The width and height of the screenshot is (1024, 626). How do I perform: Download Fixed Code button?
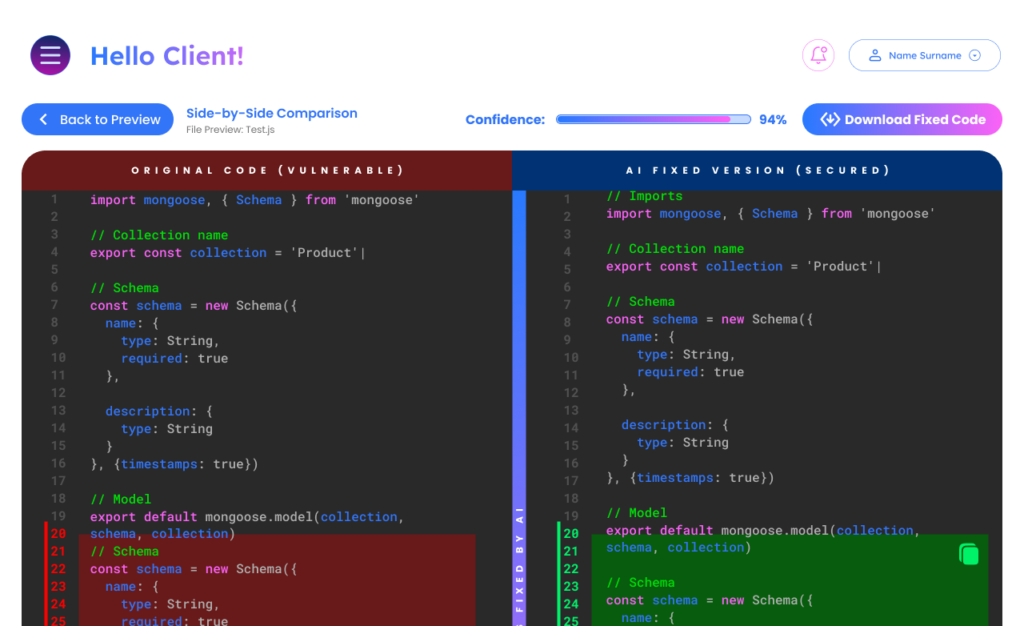(902, 119)
